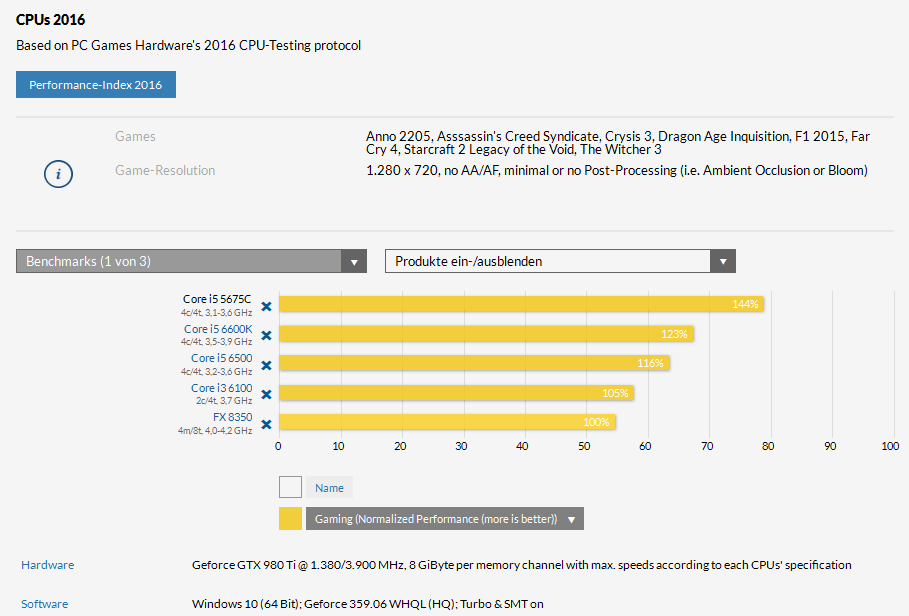Click the Produkte ein-/ausblenden arrow button
This screenshot has height=616, width=909.
tap(723, 261)
